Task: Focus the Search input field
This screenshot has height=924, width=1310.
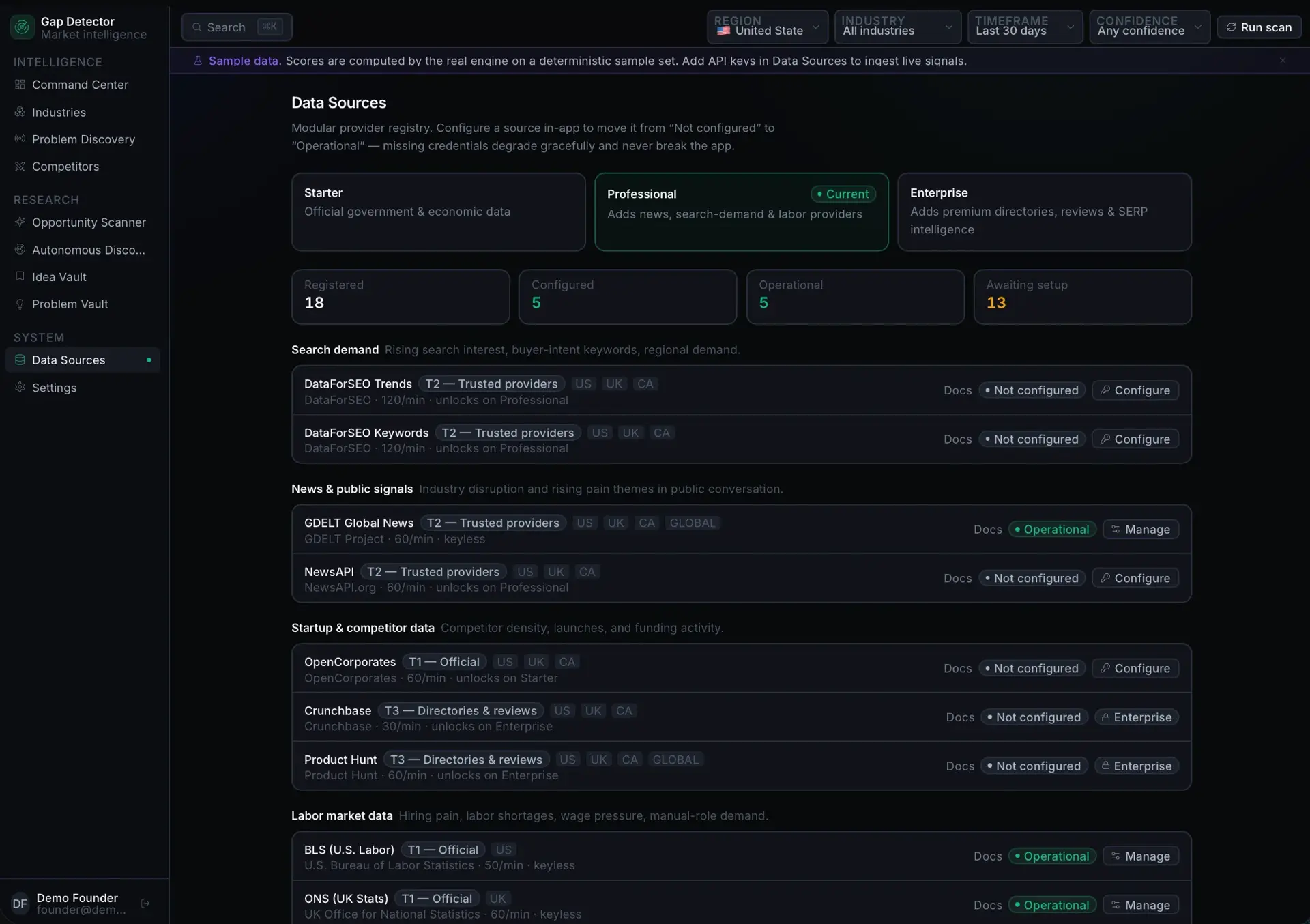Action: coord(237,27)
